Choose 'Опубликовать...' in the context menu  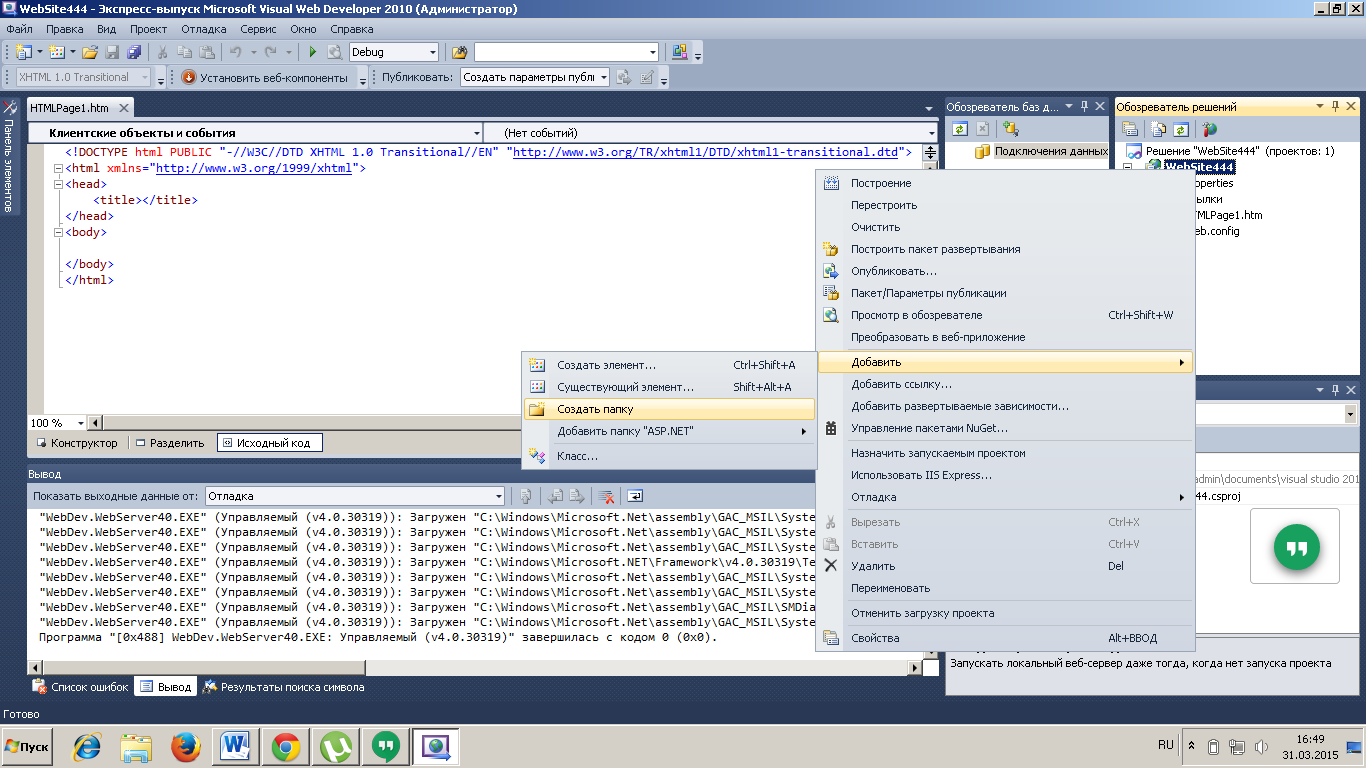click(x=1006, y=271)
